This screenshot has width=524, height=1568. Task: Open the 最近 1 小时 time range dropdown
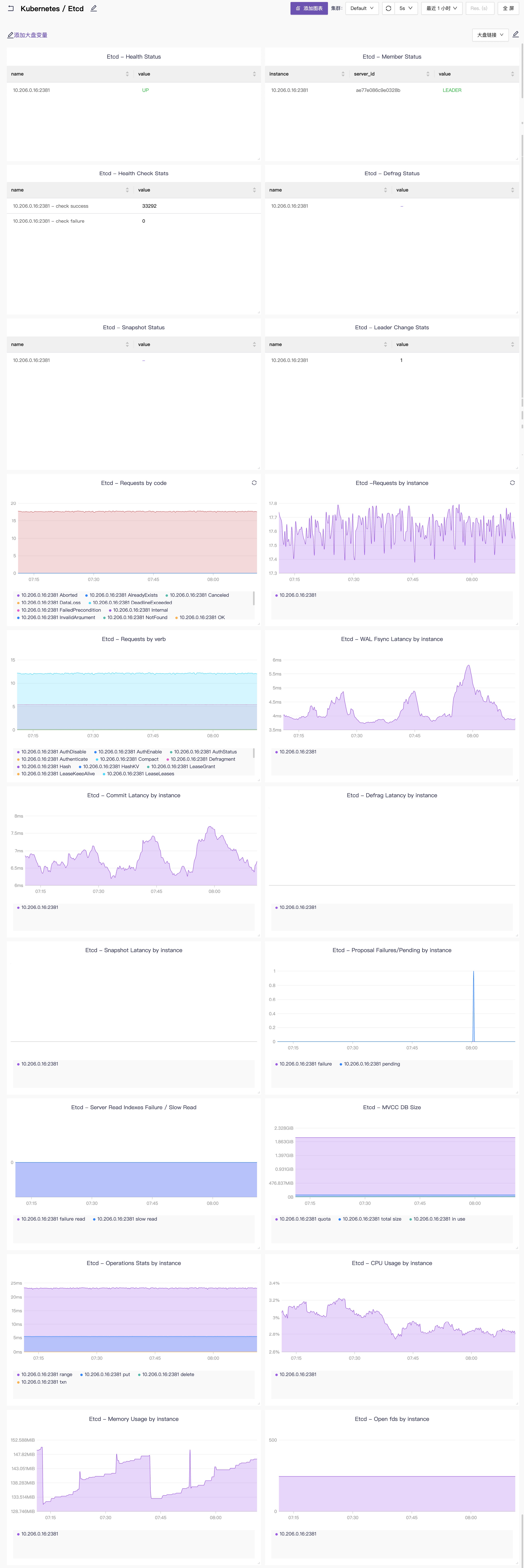click(442, 9)
